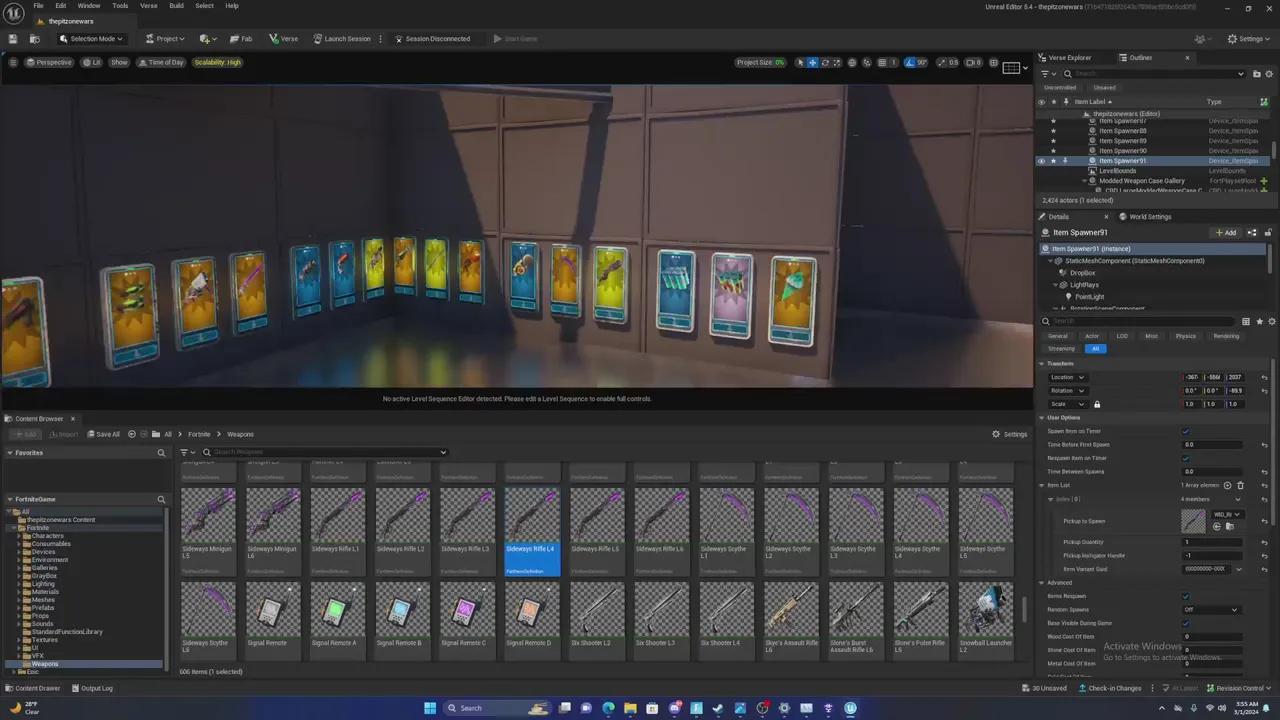Toggle Base Visible During Game checkbox
The width and height of the screenshot is (1280, 720).
tap(1186, 623)
